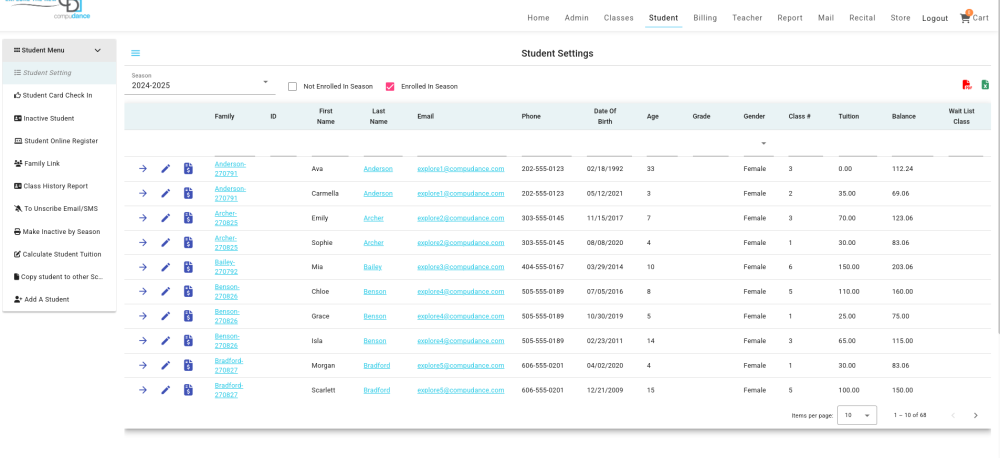This screenshot has width=1000, height=458.
Task: Open To Unscribe Email/SMS in sidebar
Action: click(59, 209)
